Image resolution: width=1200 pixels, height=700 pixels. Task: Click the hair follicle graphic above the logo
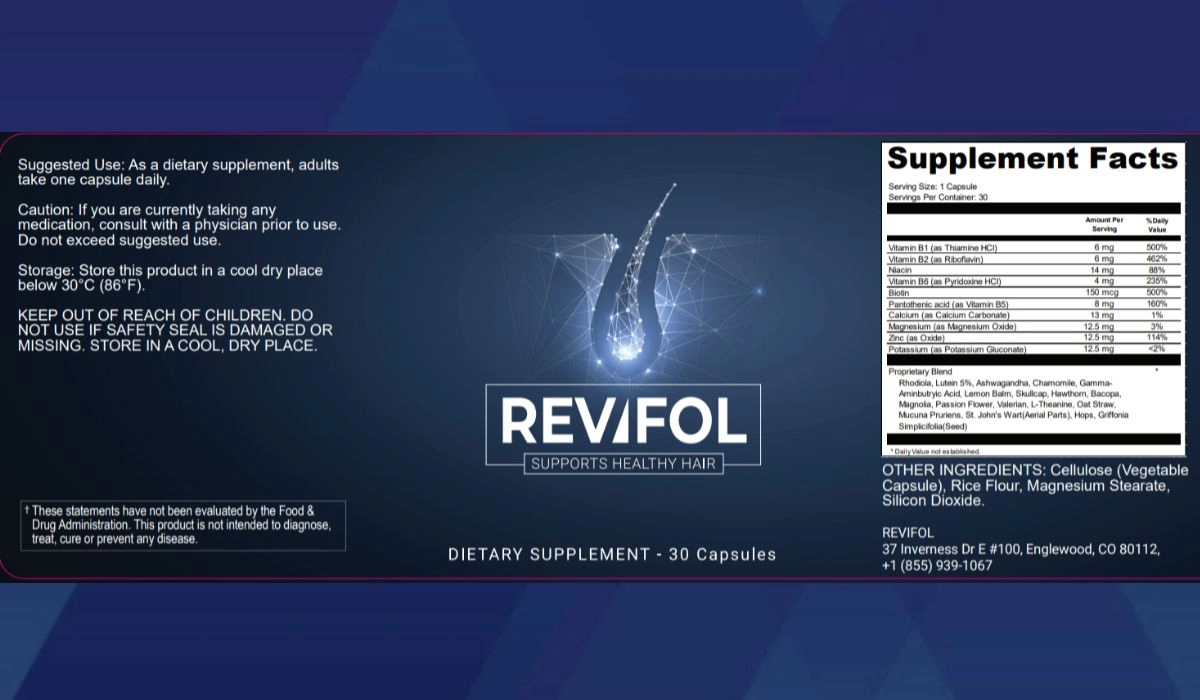click(x=626, y=284)
